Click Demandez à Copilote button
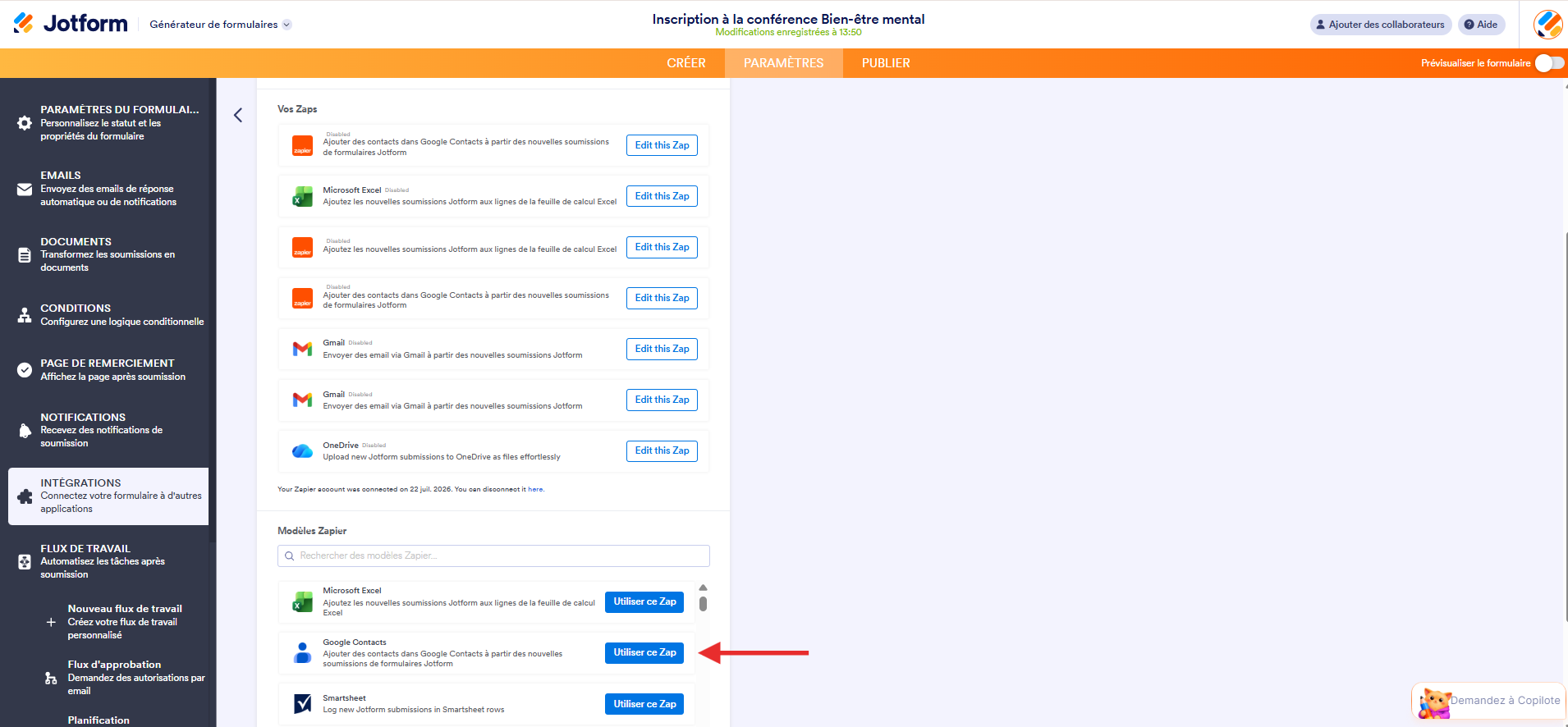This screenshot has height=727, width=1568. (1488, 701)
